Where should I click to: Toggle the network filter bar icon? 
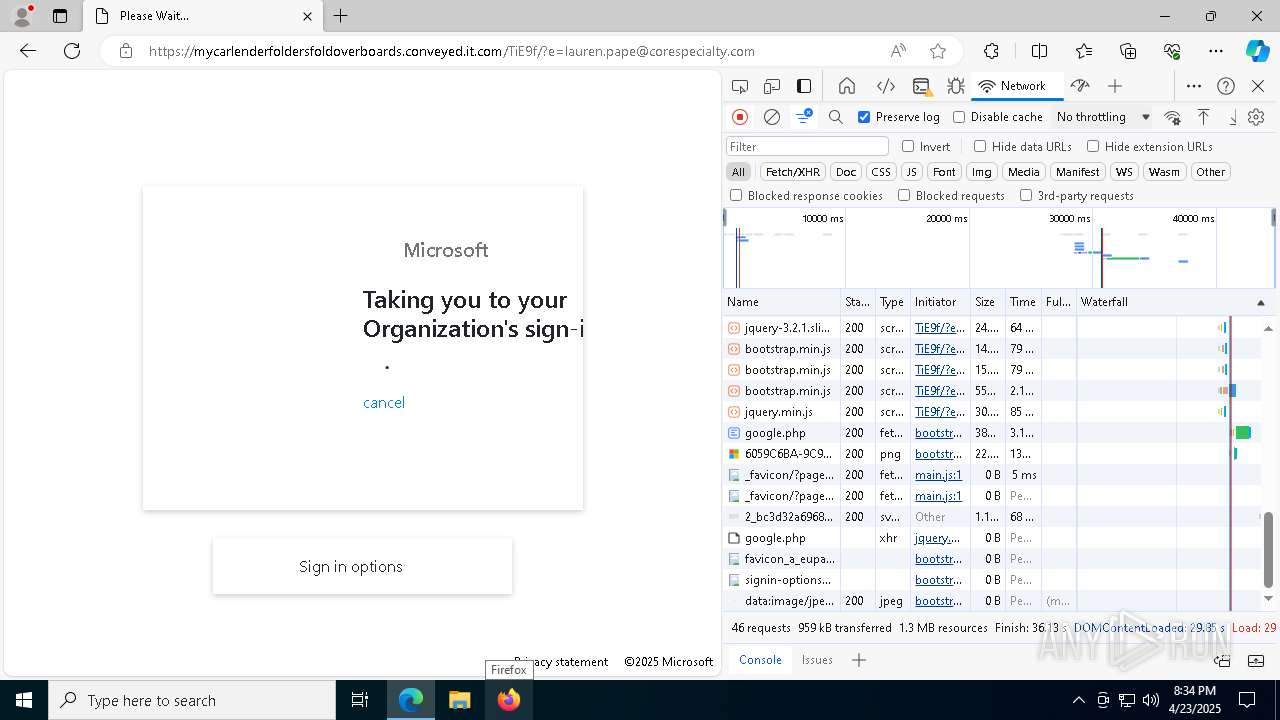click(804, 117)
